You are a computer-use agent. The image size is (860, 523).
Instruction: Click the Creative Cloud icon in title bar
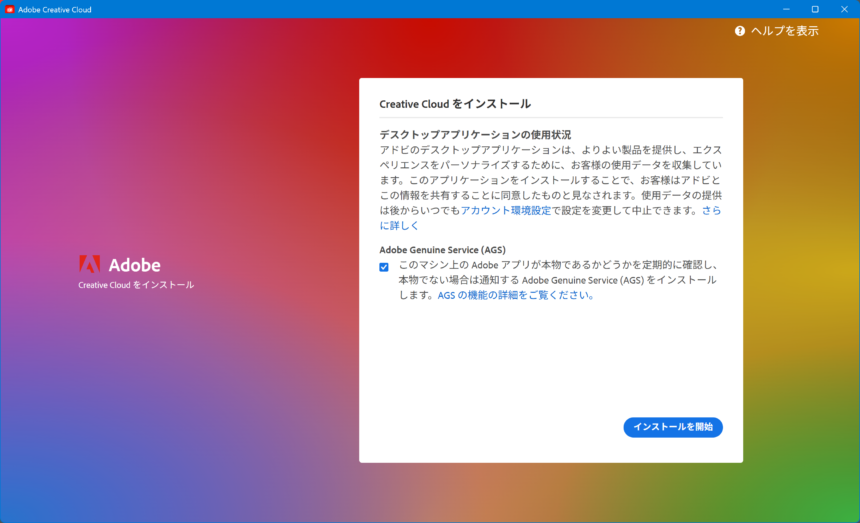coord(9,9)
